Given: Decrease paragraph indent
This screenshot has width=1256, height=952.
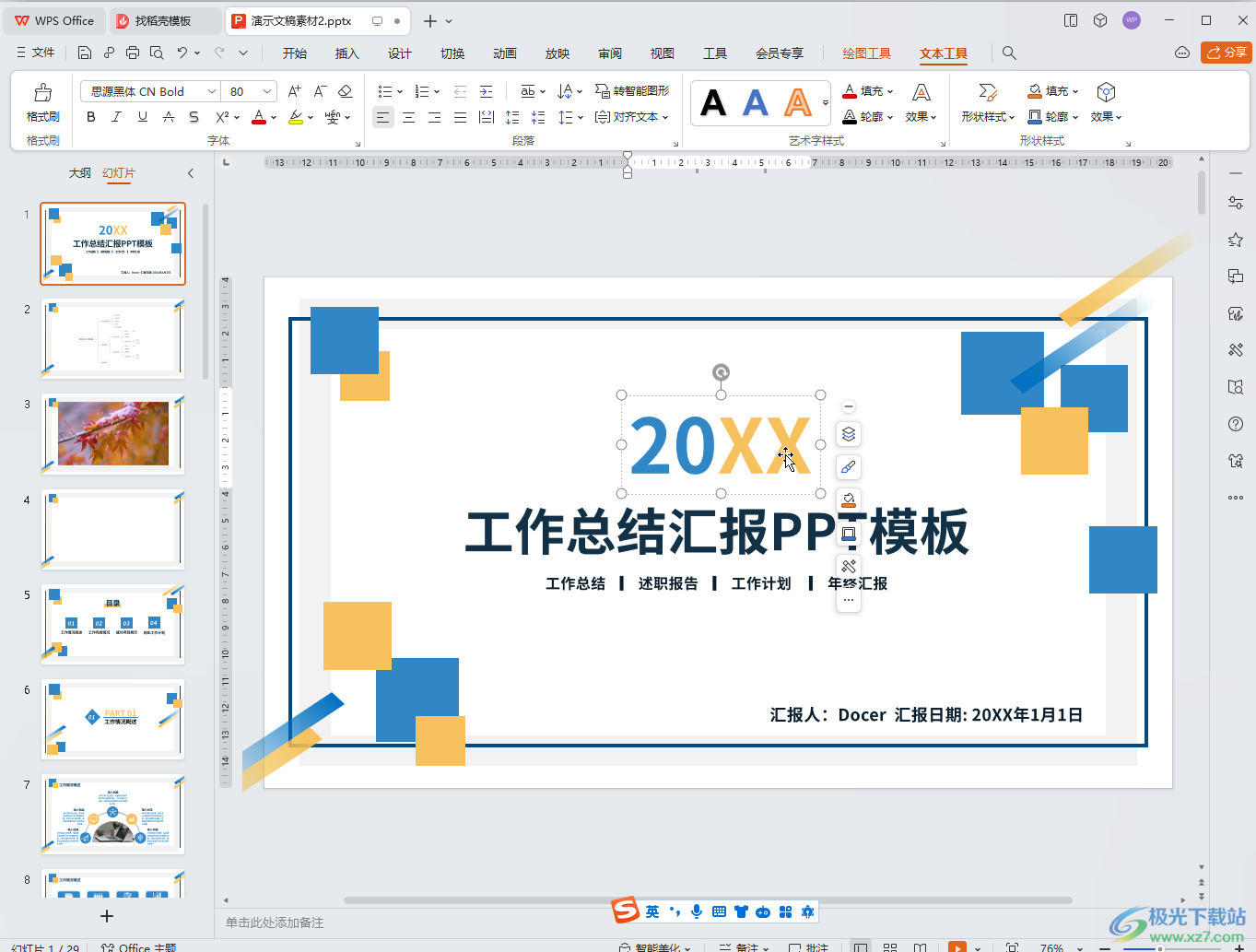Looking at the screenshot, I should point(460,91).
